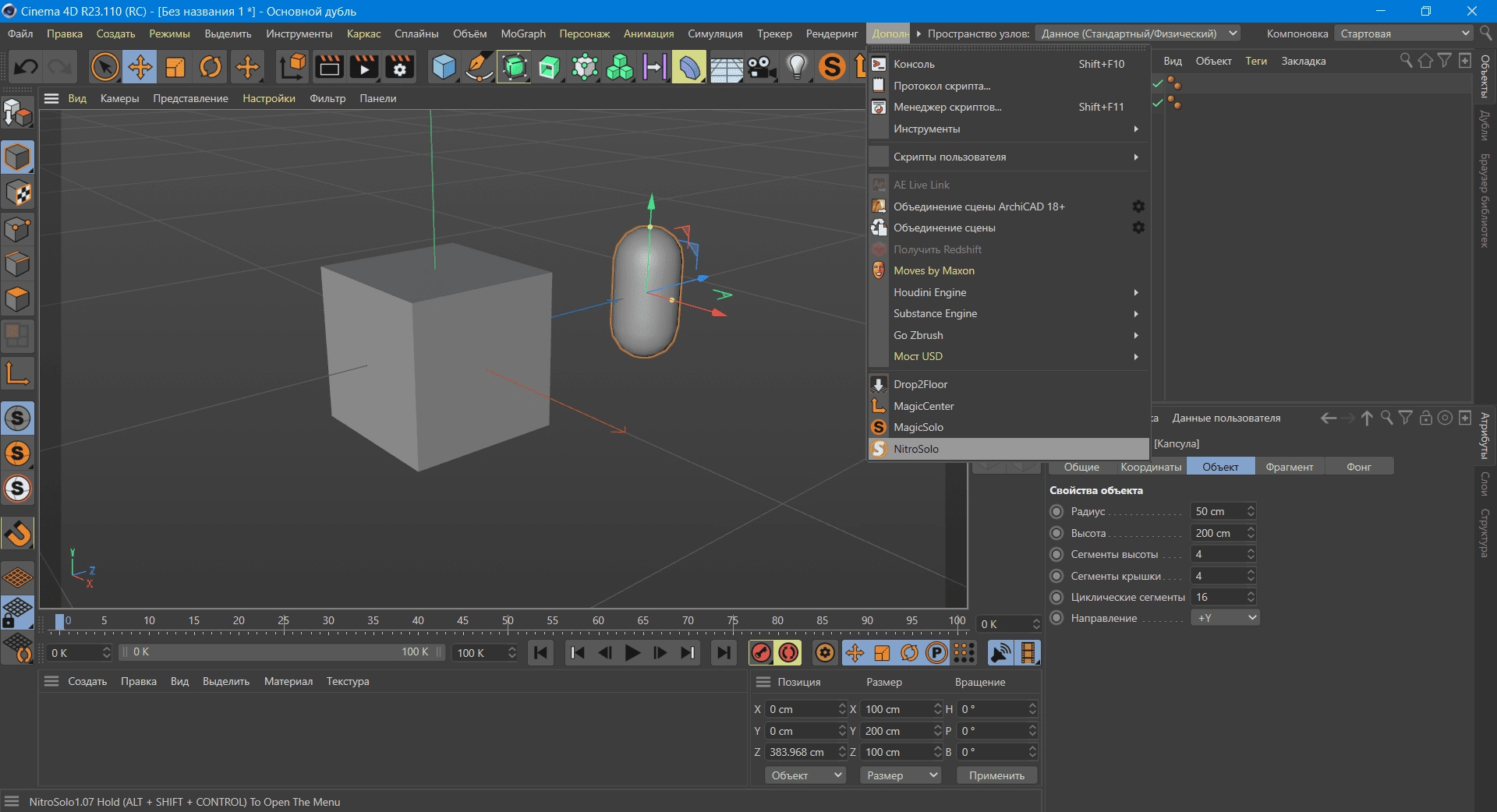This screenshot has width=1497, height=812.
Task: Open the Размер mode dropdown
Action: coord(901,775)
